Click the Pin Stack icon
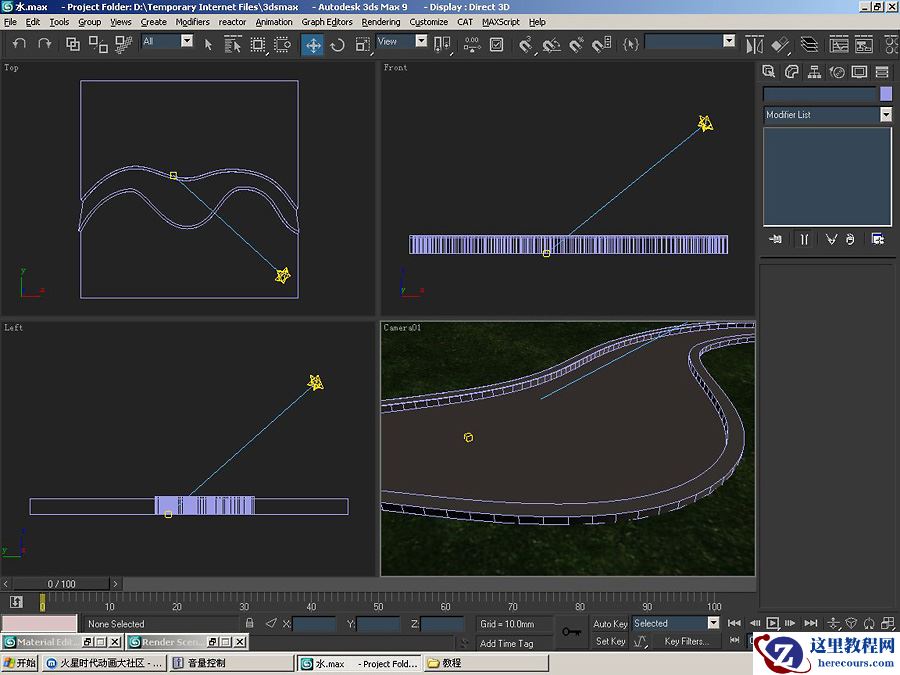The width and height of the screenshot is (900, 675). point(775,239)
